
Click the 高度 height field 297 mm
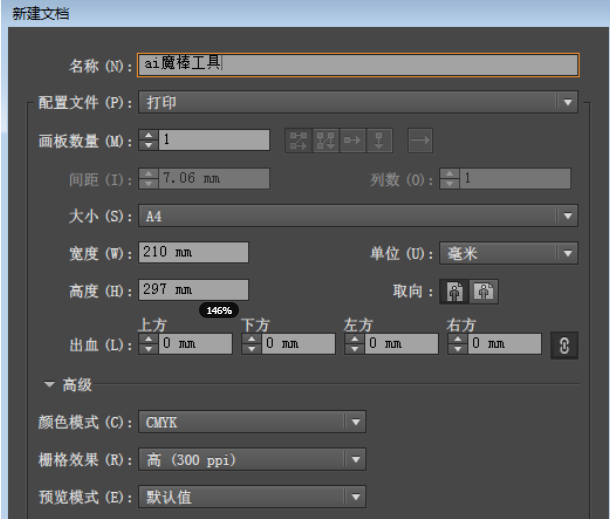(x=193, y=290)
